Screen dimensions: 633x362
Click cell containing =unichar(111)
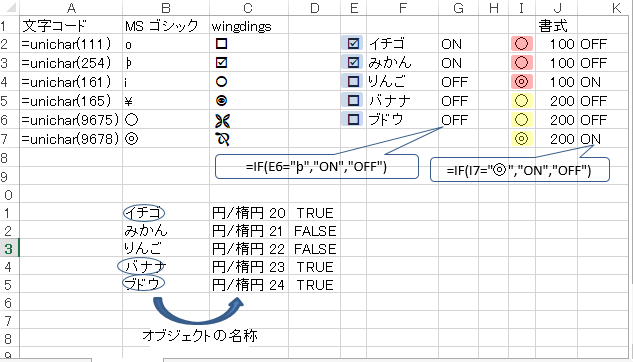(x=71, y=44)
